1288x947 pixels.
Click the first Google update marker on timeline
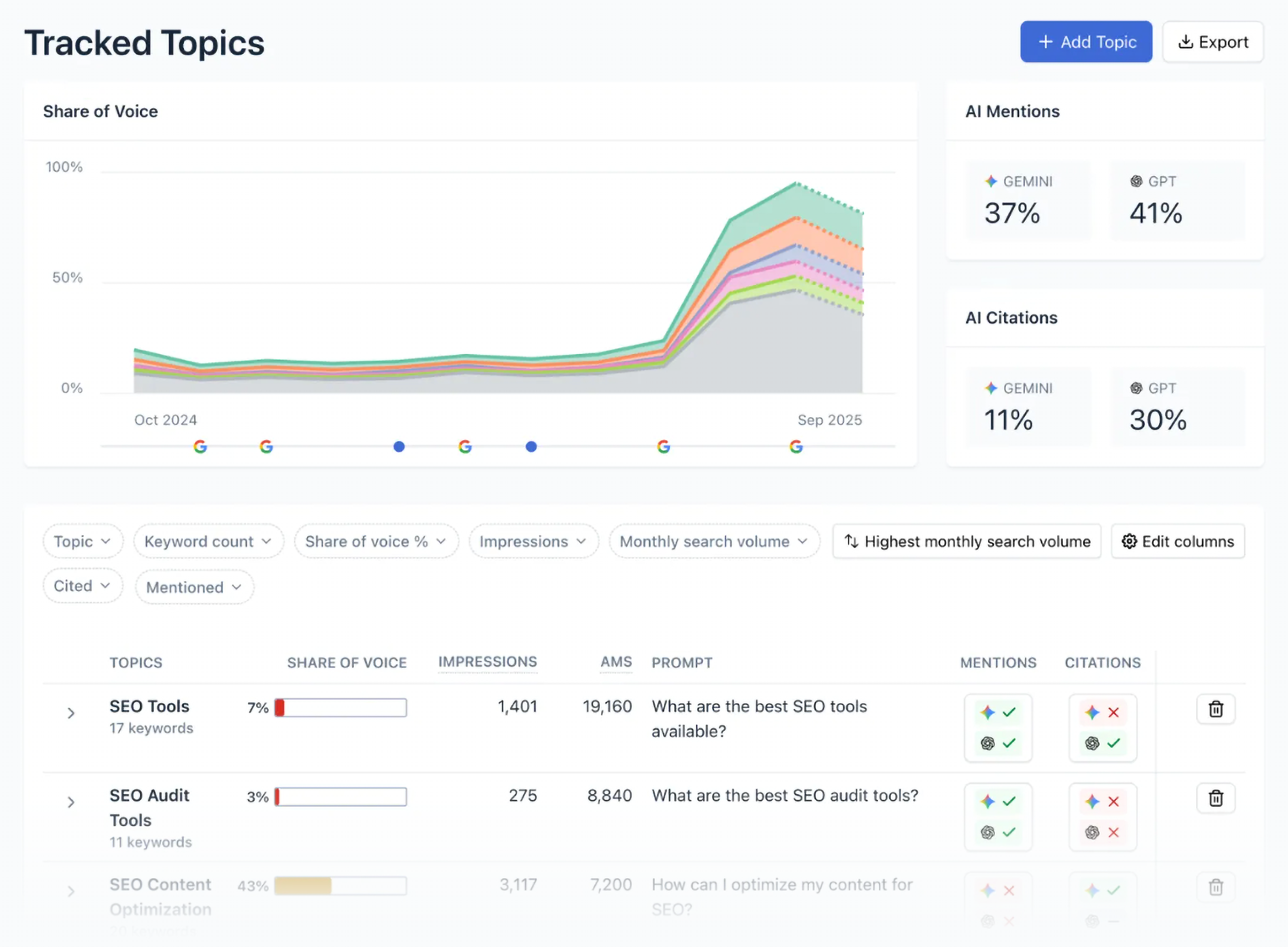[x=200, y=447]
